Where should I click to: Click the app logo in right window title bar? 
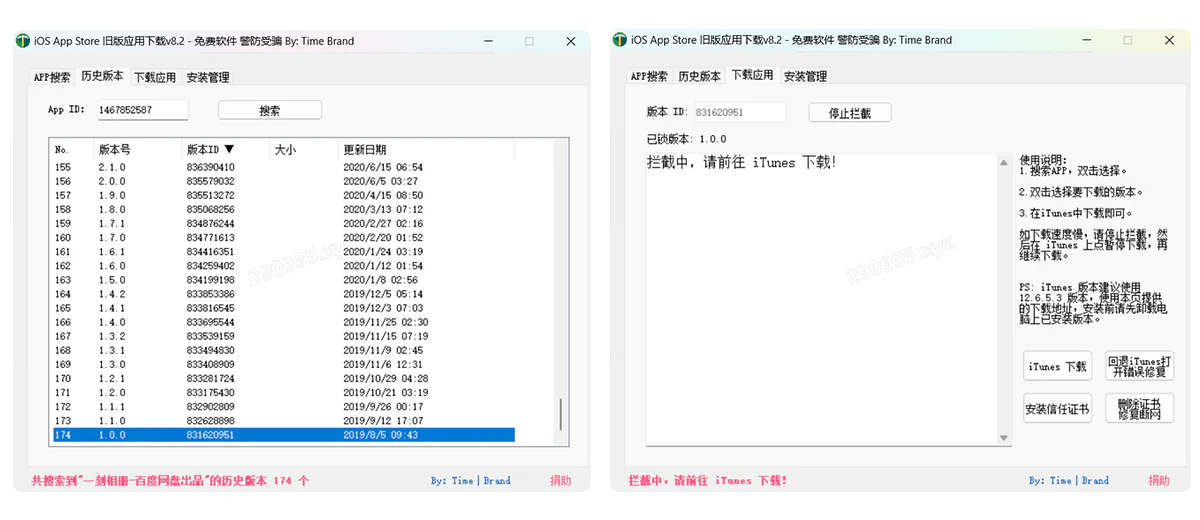click(620, 40)
